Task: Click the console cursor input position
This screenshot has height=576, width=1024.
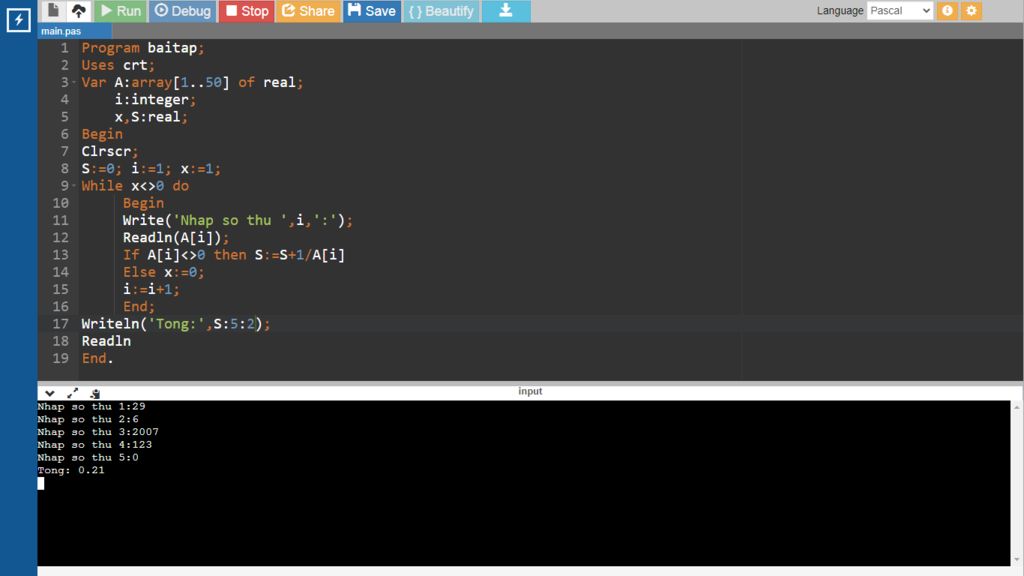Action: (41, 483)
